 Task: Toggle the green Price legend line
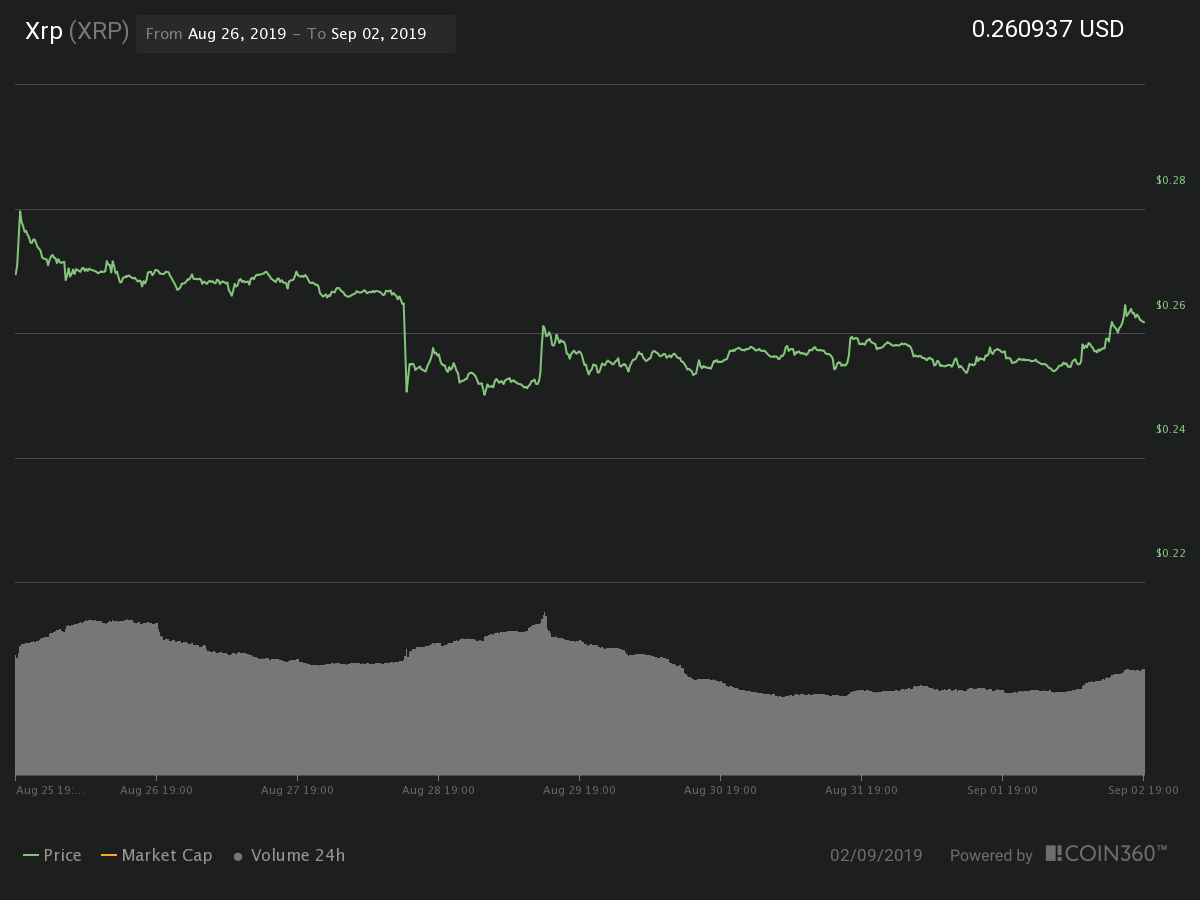(31, 855)
